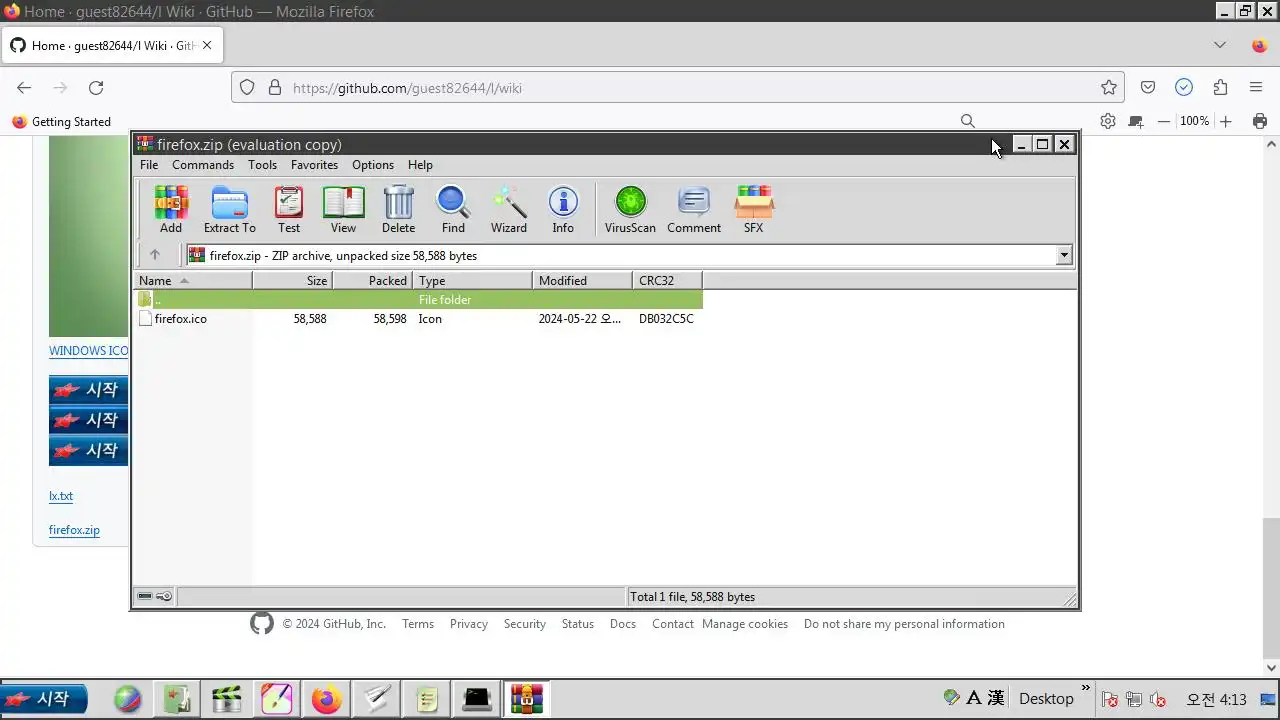Image resolution: width=1280 pixels, height=720 pixels.
Task: Open Firefox Pocket save icon
Action: (x=1148, y=88)
